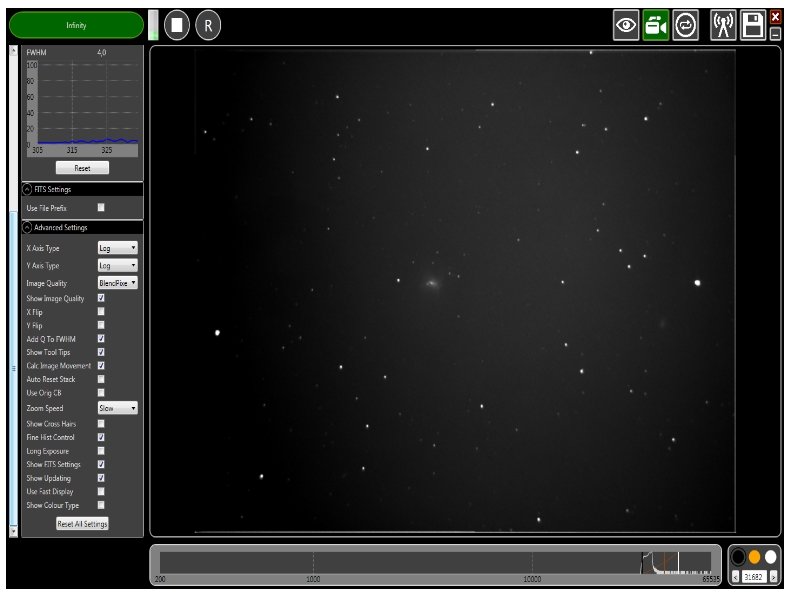The height and width of the screenshot is (600, 800).
Task: Uncheck Add Q To FWHM
Action: (101, 338)
